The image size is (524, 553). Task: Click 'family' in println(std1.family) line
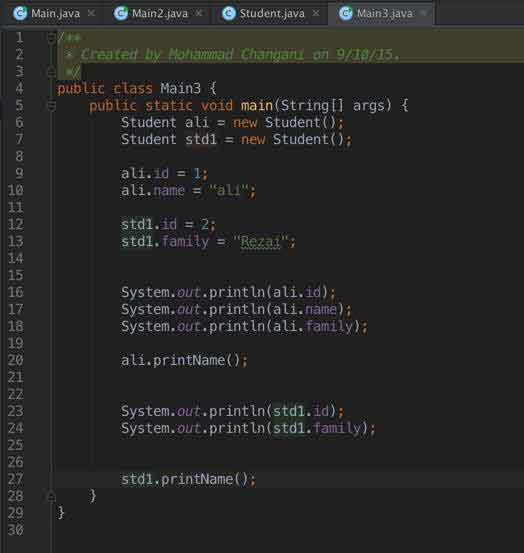point(337,429)
